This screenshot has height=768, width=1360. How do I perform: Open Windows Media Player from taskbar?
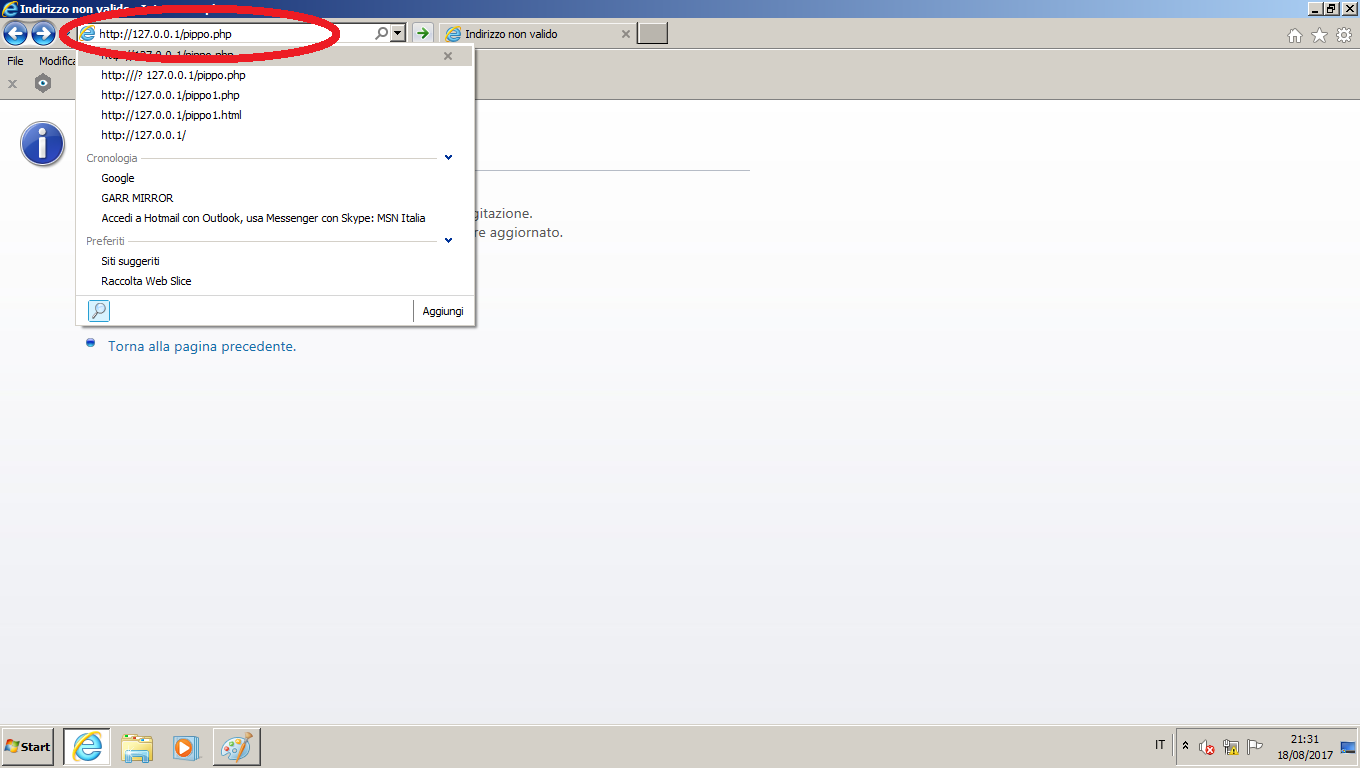pos(187,747)
